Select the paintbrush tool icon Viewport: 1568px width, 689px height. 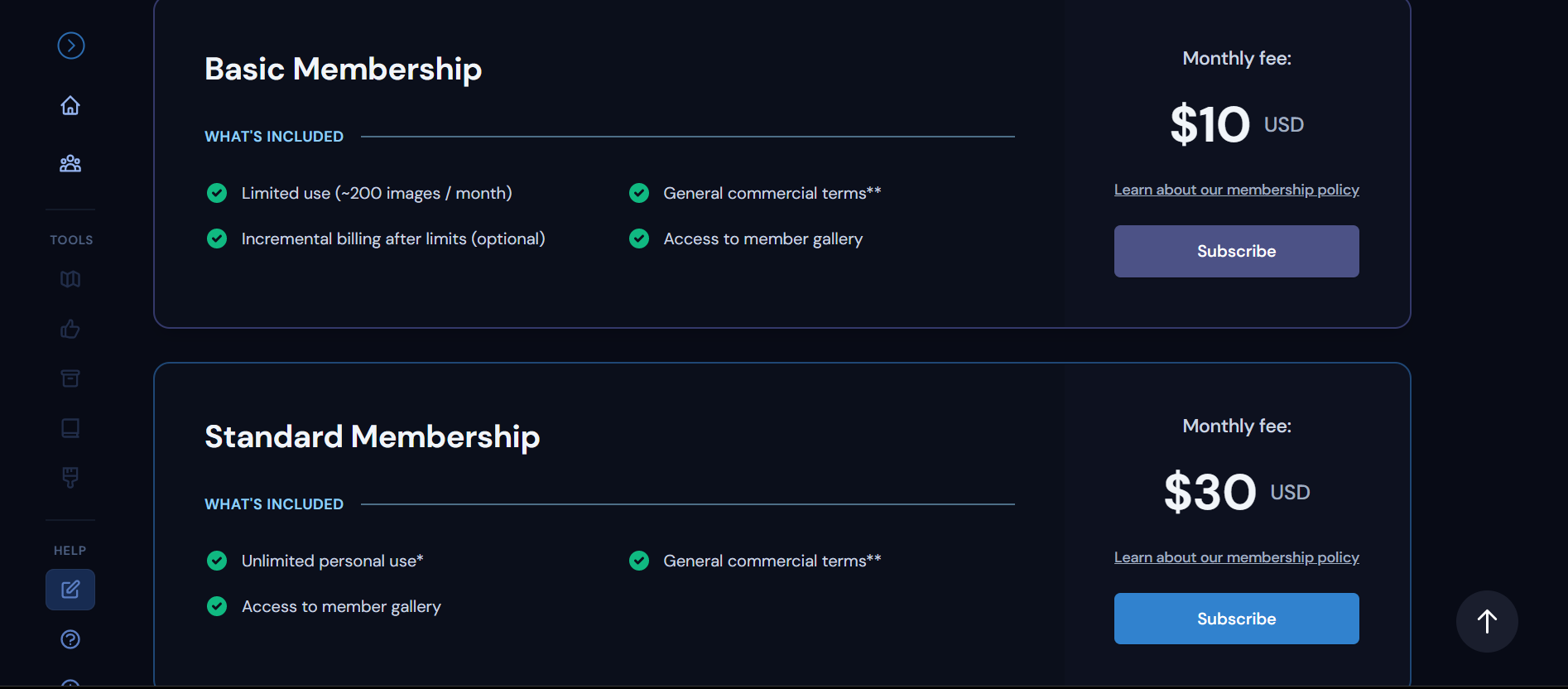[x=70, y=478]
